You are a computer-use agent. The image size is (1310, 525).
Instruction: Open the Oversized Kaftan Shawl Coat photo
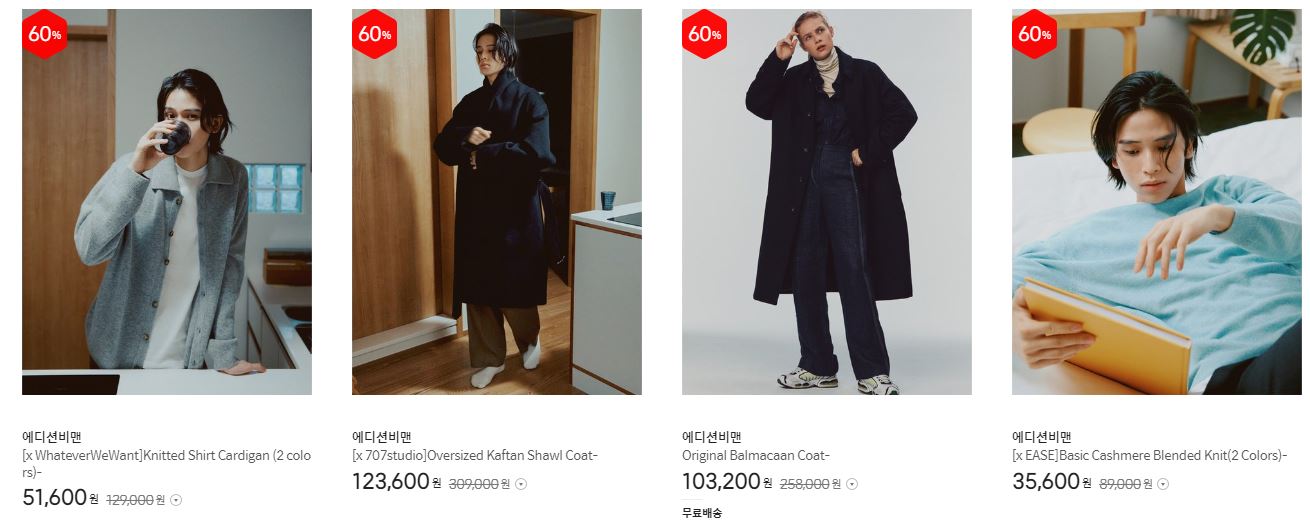497,202
